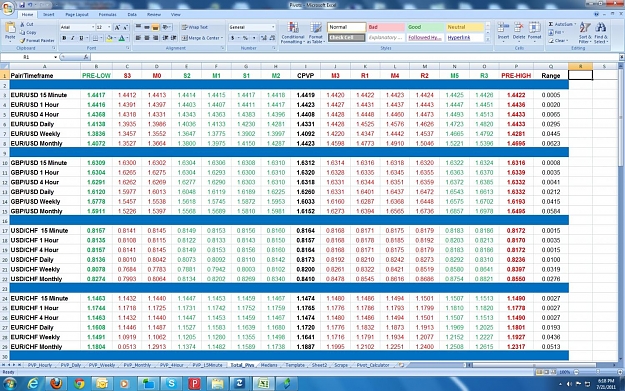Center text horizontally in cells

(x=147, y=38)
